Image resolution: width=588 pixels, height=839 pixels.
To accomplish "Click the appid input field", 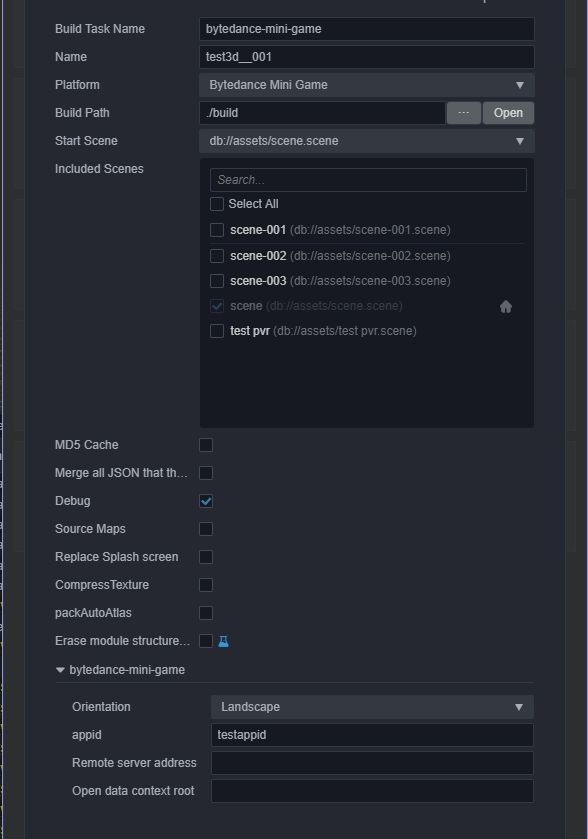I will pyautogui.click(x=372, y=735).
